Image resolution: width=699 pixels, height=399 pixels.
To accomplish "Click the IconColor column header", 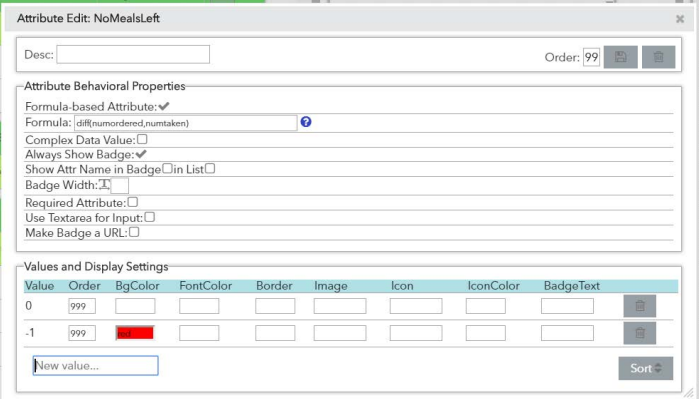I will pos(493,286).
